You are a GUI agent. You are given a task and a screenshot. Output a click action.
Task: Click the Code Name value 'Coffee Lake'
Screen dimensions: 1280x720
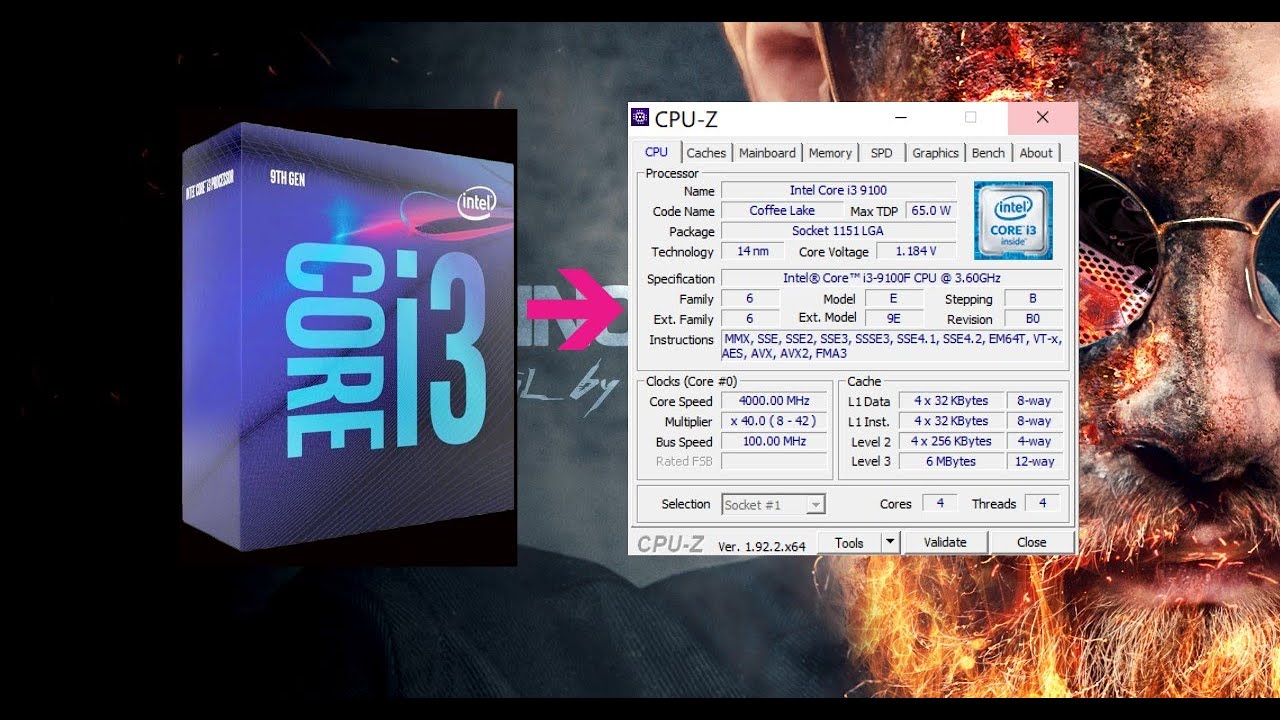(782, 210)
